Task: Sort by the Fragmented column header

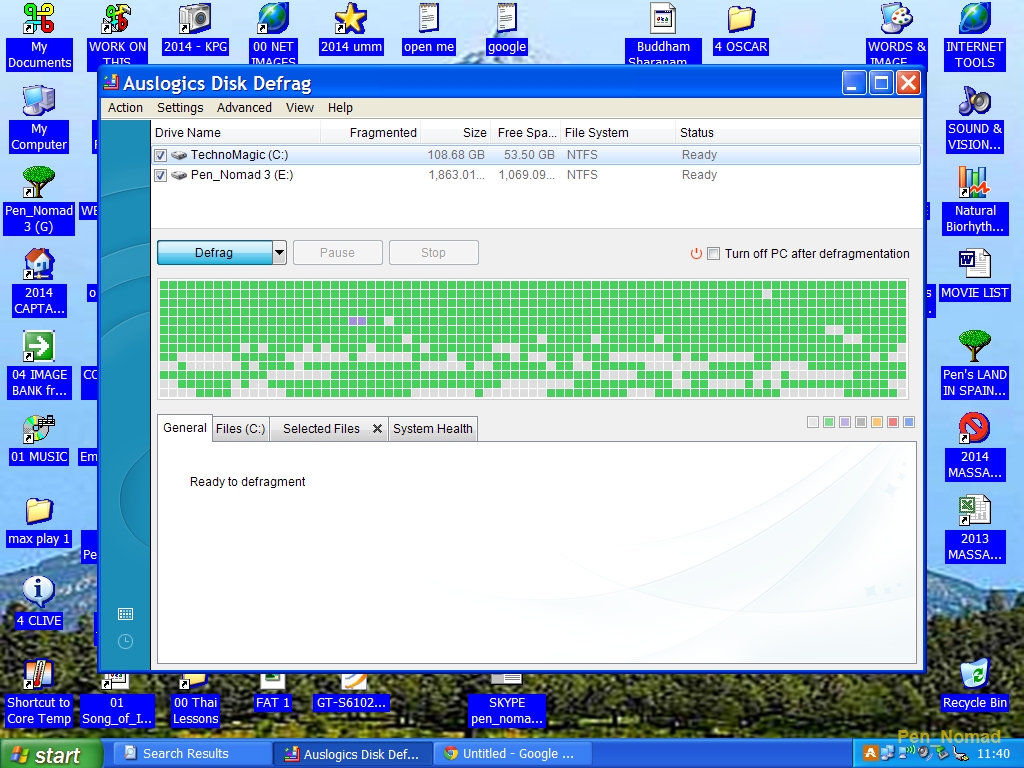Action: [x=371, y=133]
